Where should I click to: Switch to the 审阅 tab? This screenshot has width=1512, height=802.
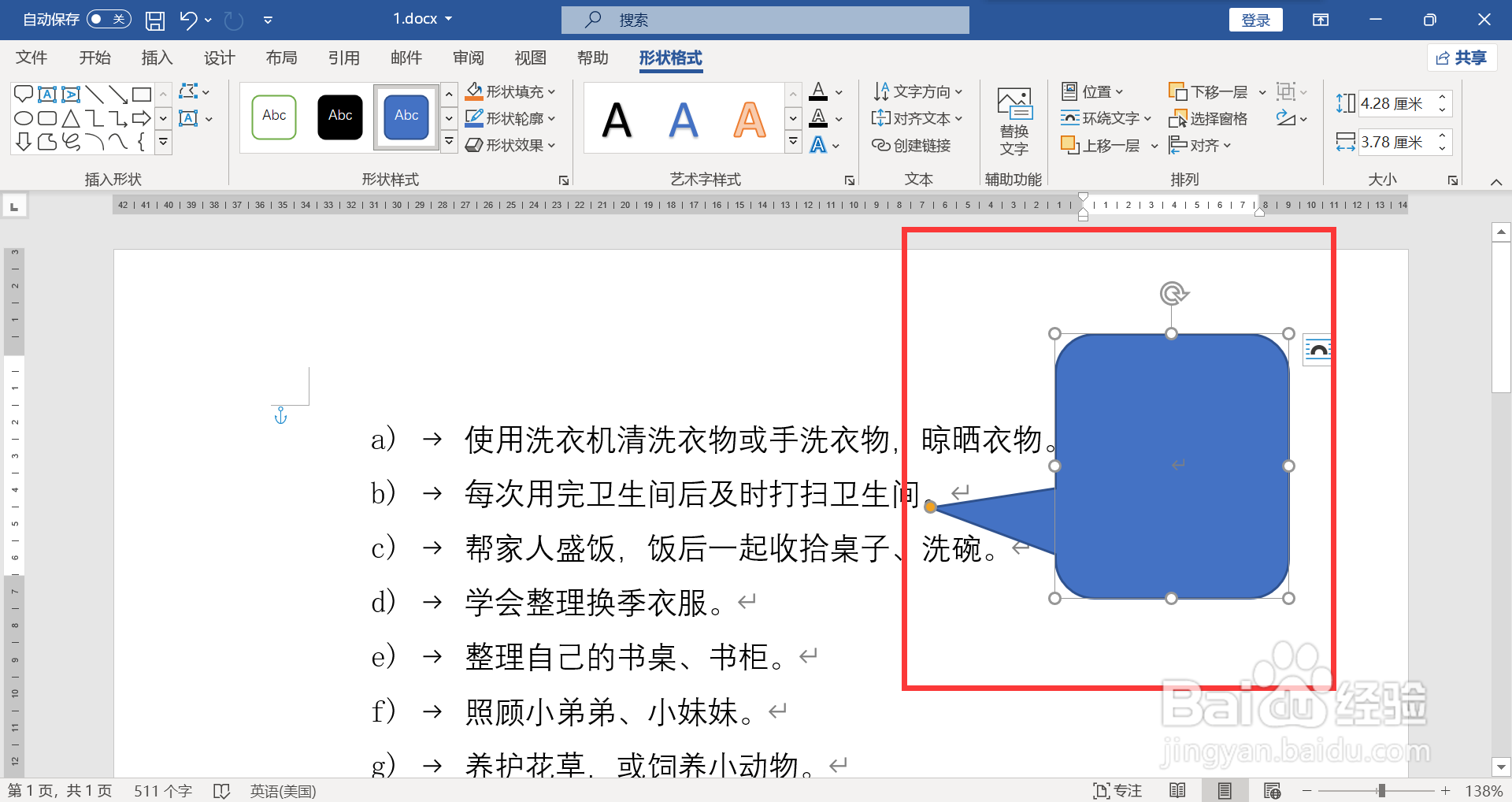[x=469, y=58]
